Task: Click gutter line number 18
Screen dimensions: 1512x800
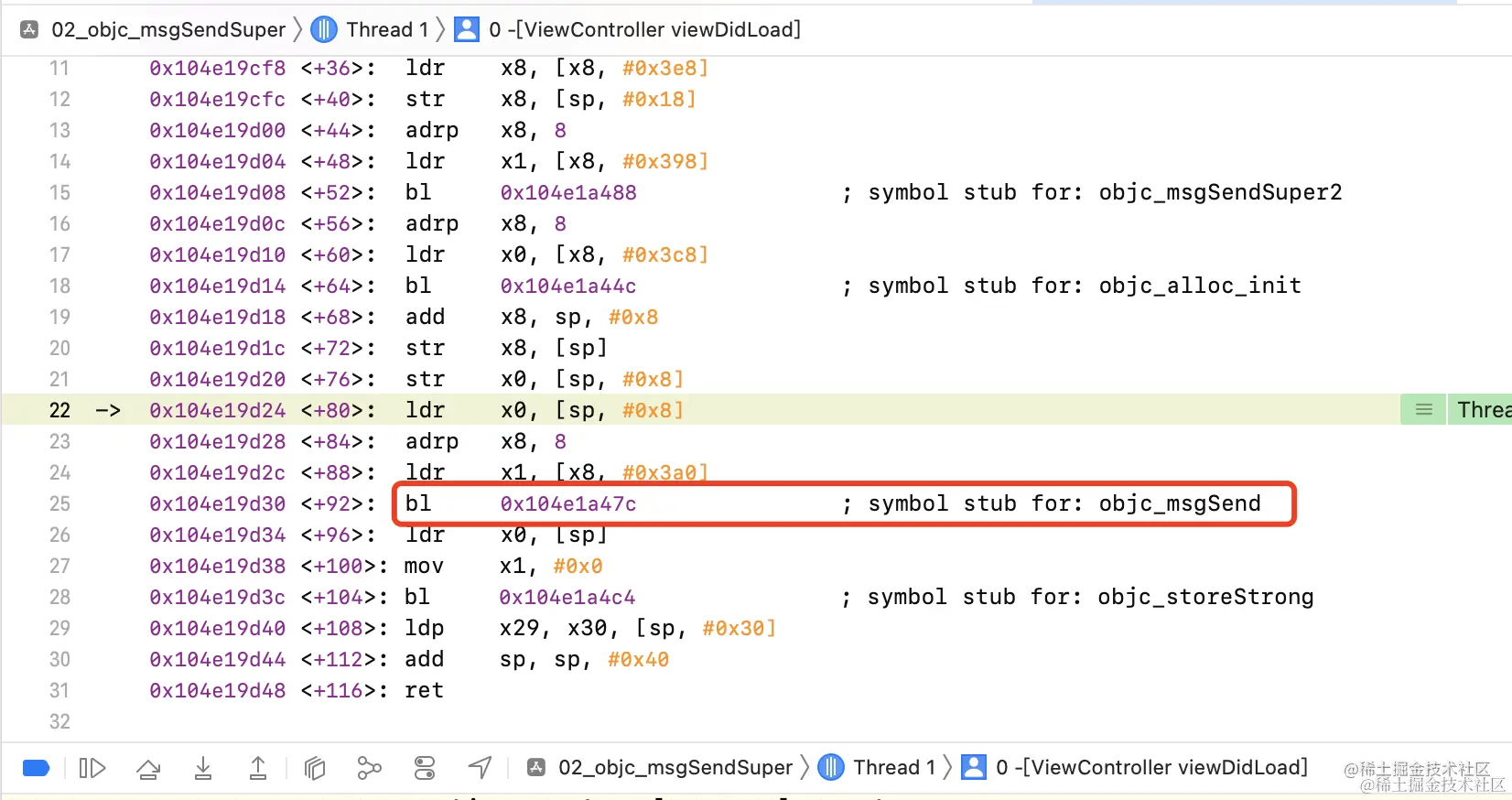Action: (59, 286)
